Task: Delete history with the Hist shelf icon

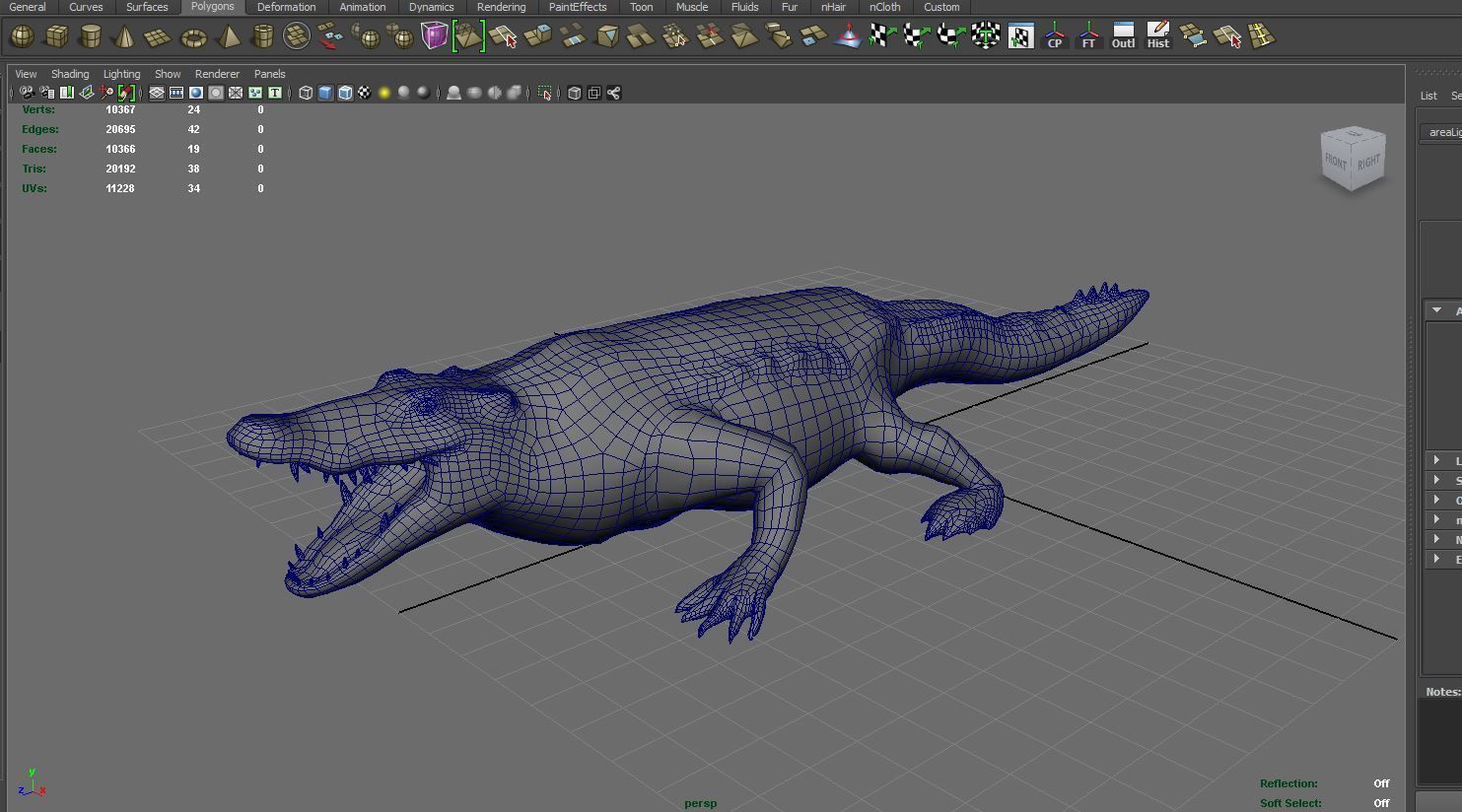Action: click(1158, 37)
